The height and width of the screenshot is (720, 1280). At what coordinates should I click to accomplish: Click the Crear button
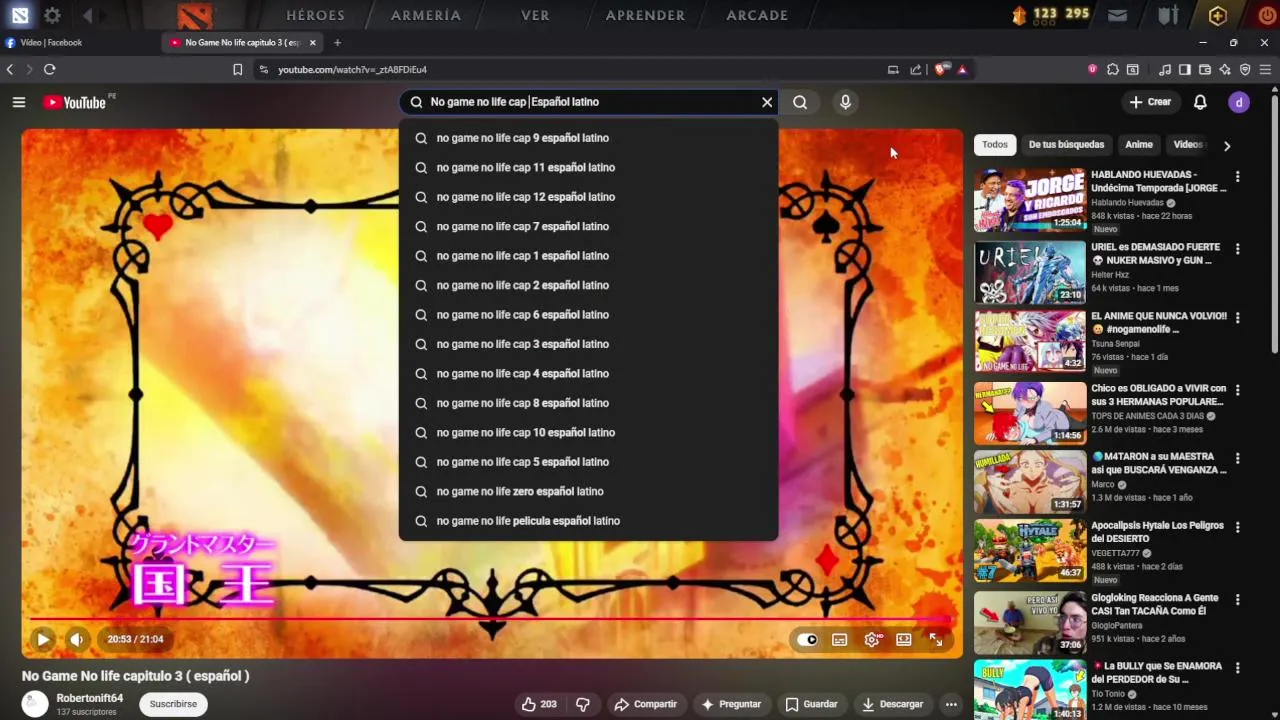1150,102
